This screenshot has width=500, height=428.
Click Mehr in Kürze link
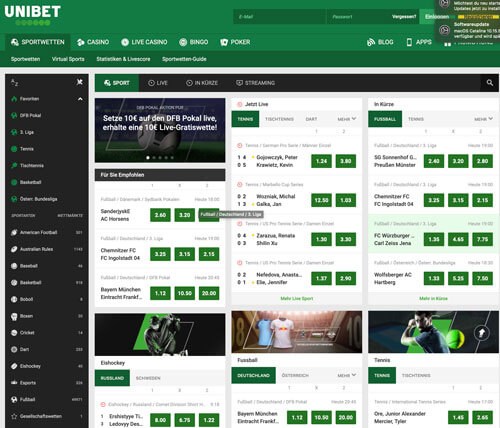[433, 298]
